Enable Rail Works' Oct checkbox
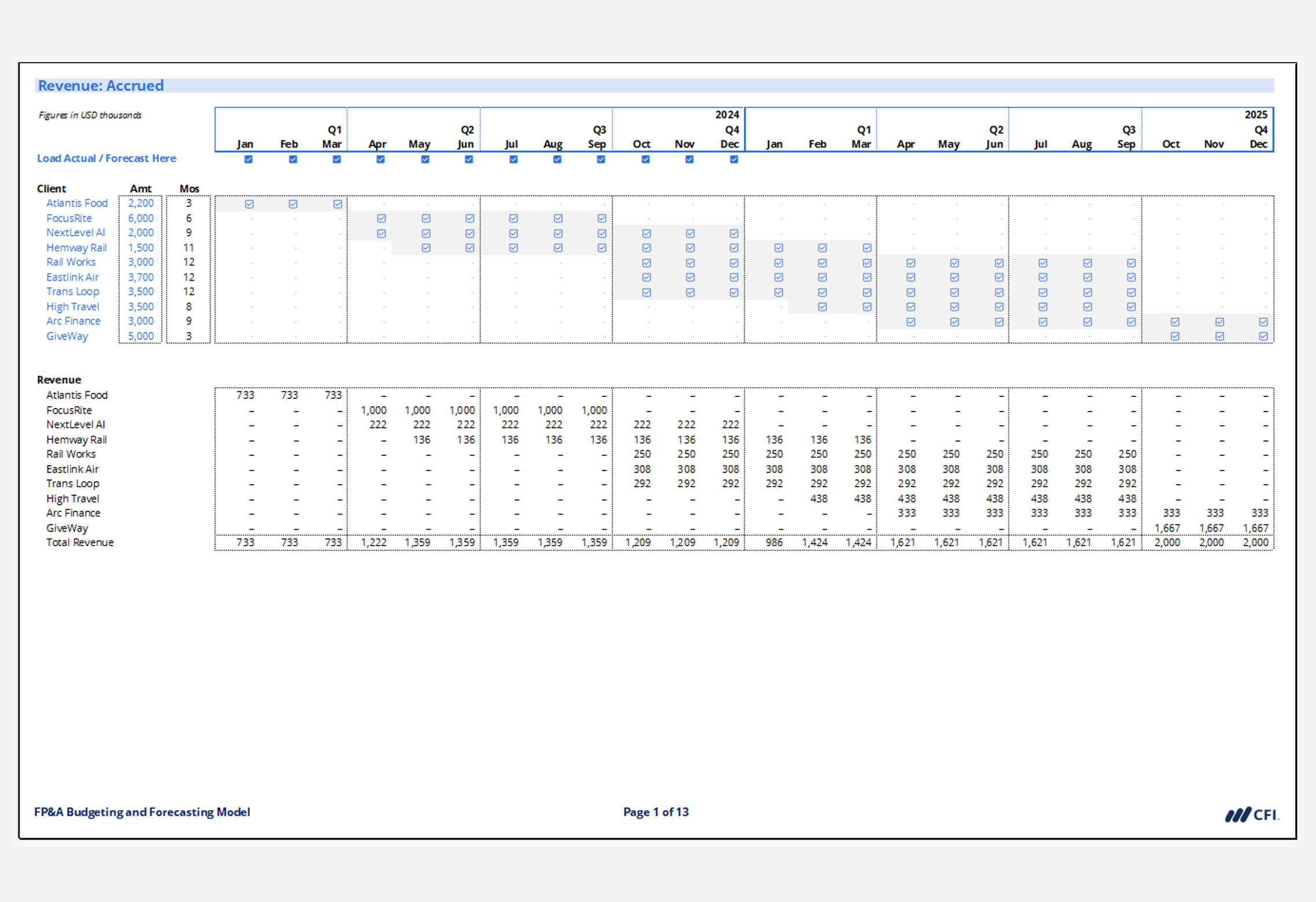The height and width of the screenshot is (902, 1316). [x=646, y=263]
